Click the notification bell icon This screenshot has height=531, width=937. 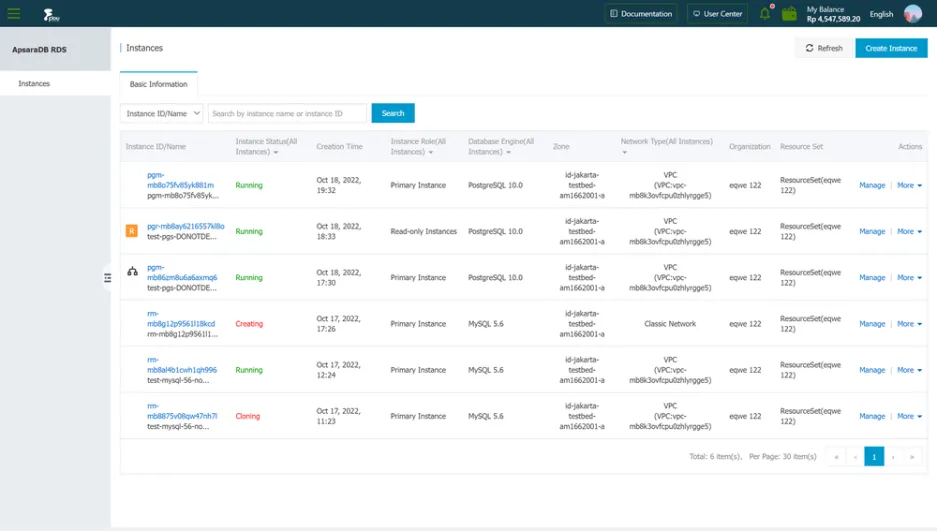point(765,14)
